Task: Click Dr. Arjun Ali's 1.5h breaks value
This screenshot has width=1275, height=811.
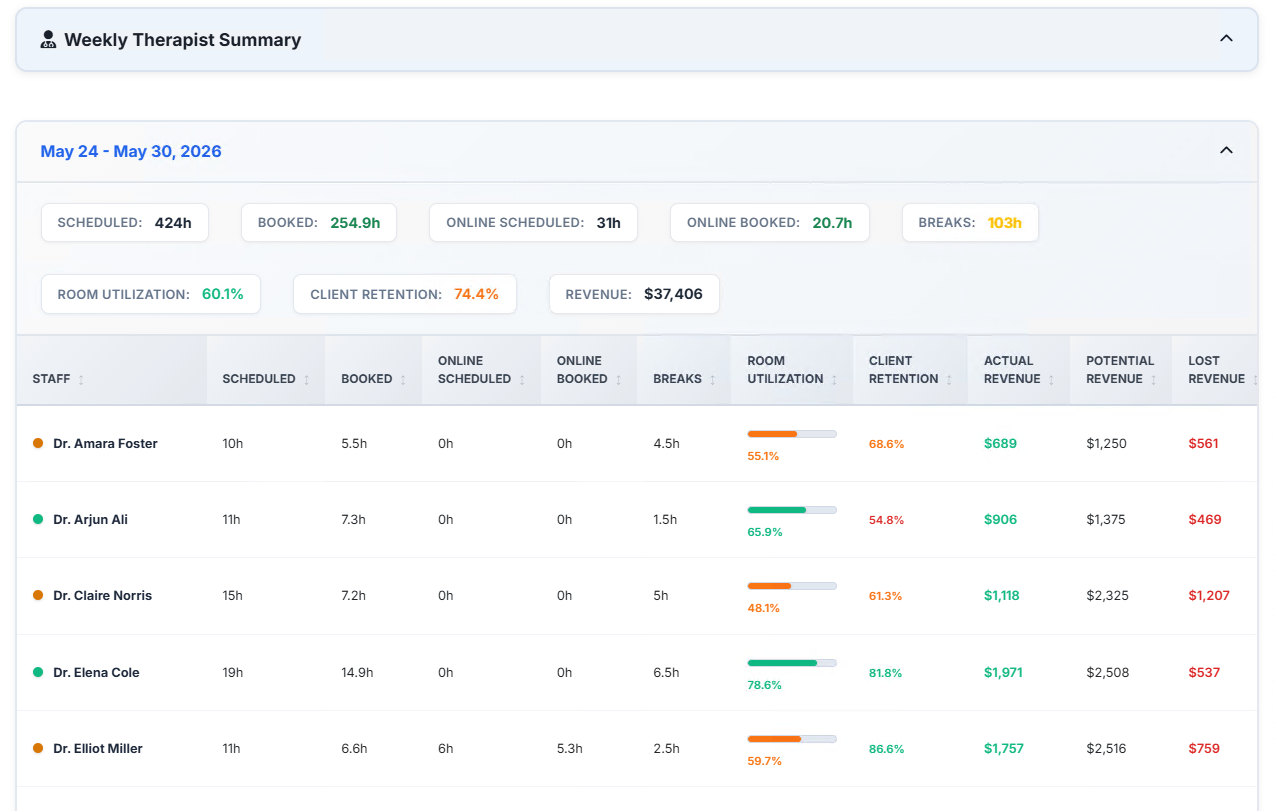Action: click(x=665, y=519)
